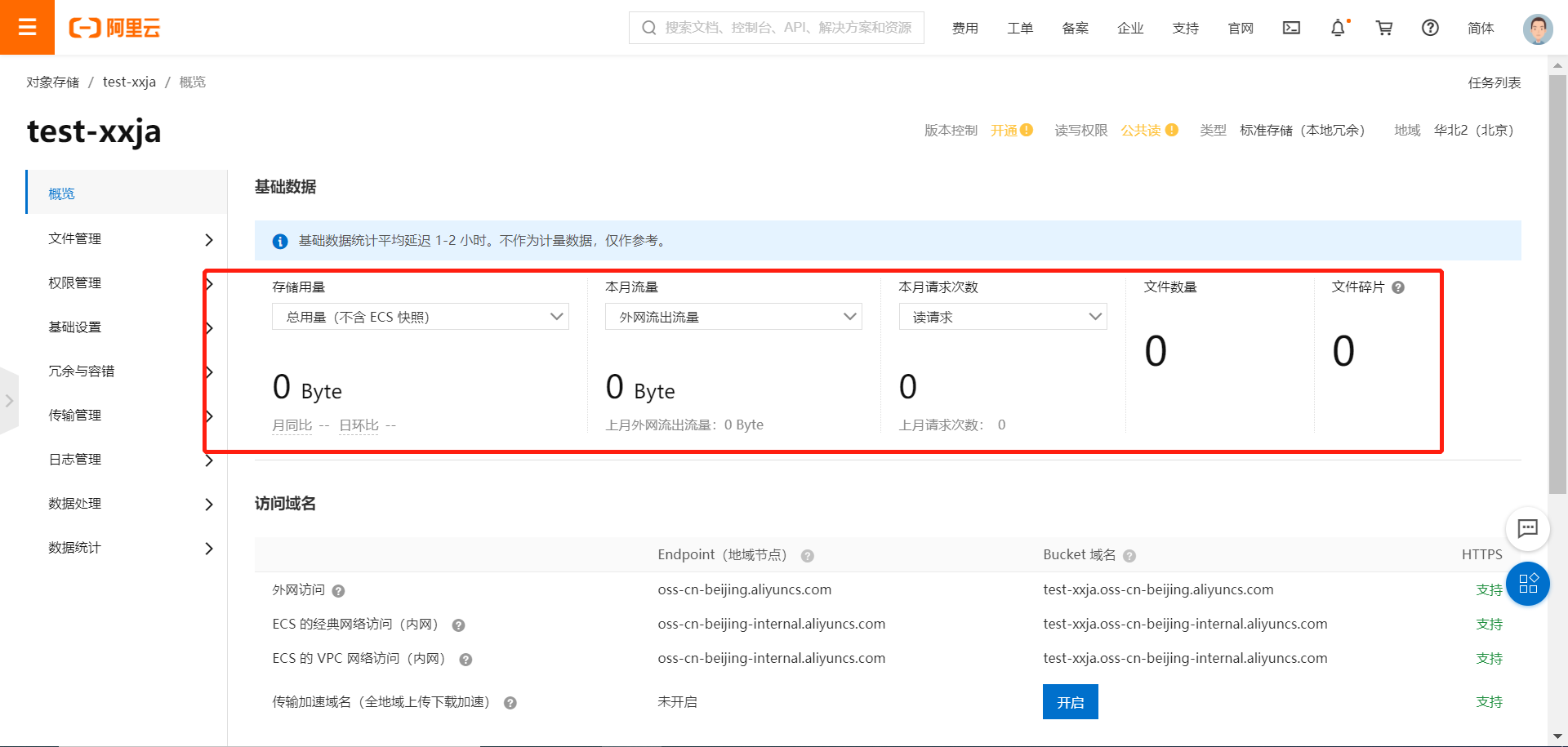Click the help icon next to Bucket 域名

(x=1129, y=555)
